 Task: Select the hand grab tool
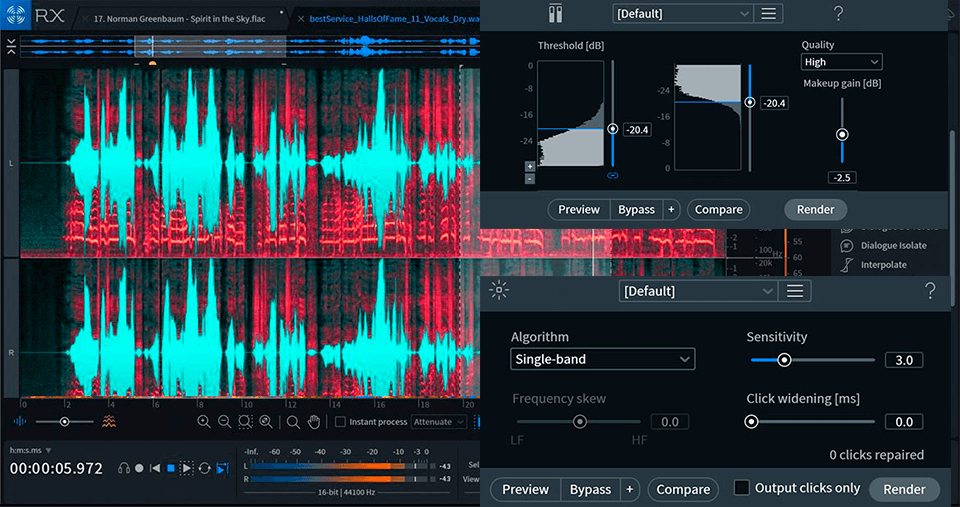pyautogui.click(x=314, y=422)
